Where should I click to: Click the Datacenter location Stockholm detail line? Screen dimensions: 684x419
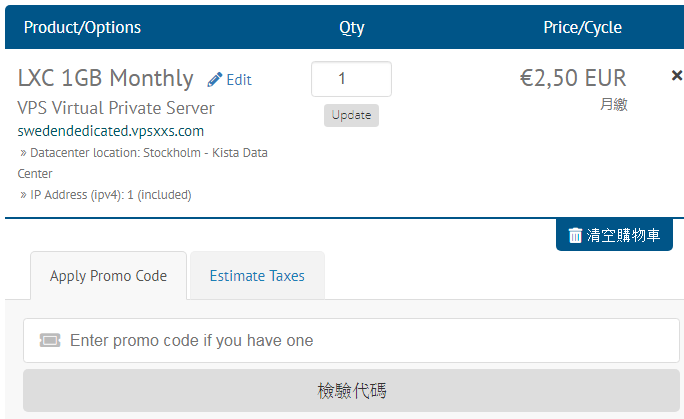click(x=143, y=163)
